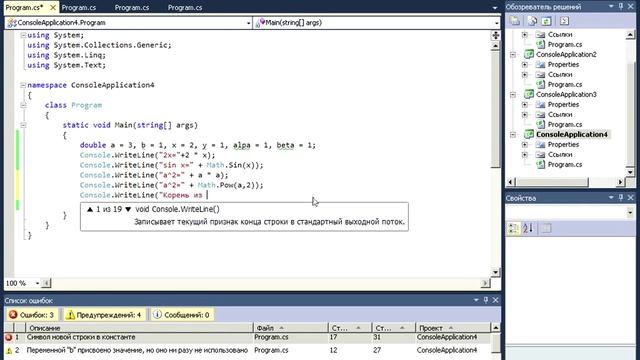The width and height of the screenshot is (640, 360).
Task: Open the object dropdown in Свойства panel
Action: click(x=630, y=212)
